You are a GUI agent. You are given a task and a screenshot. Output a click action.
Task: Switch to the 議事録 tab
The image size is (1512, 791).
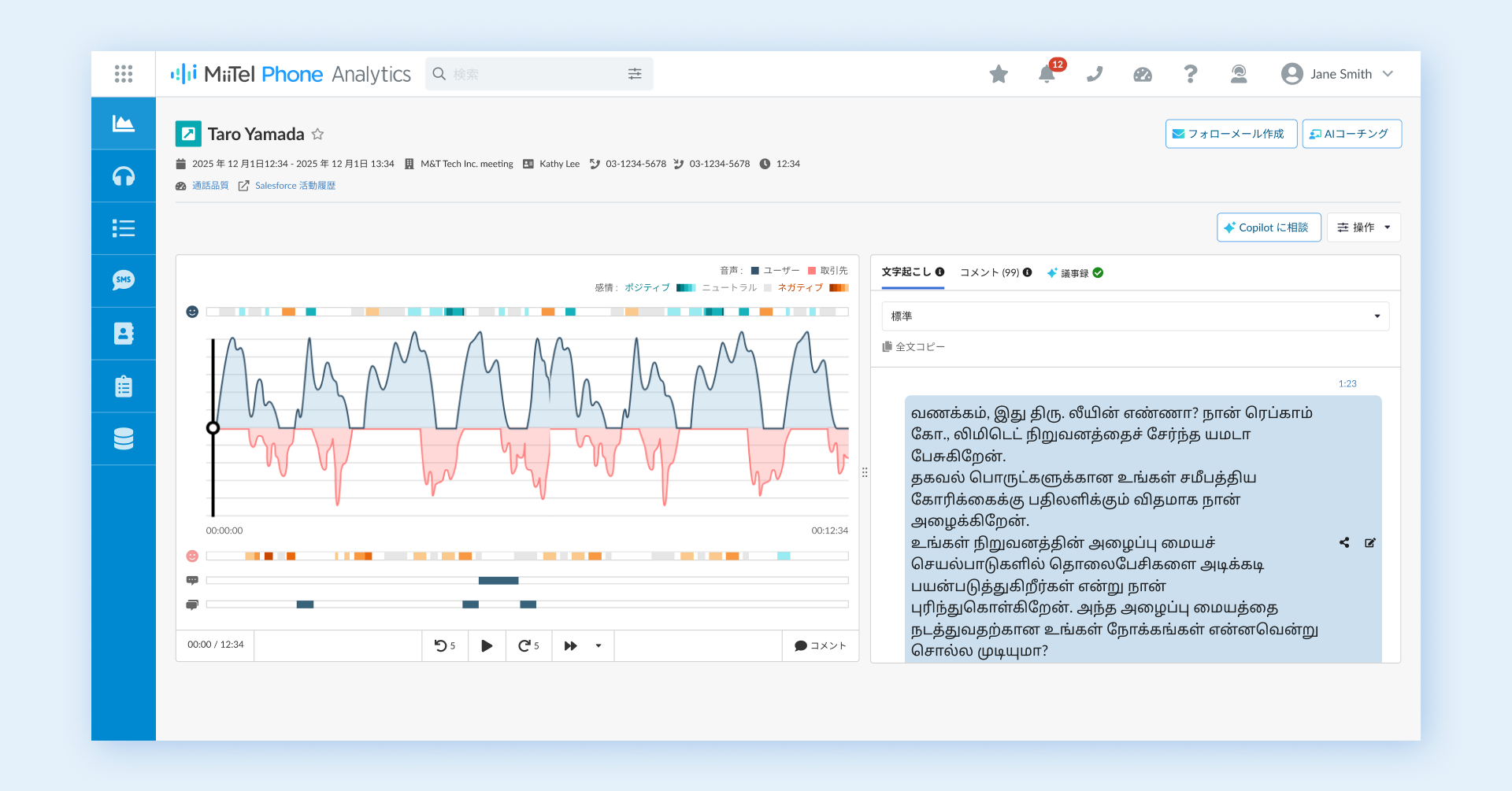pos(1075,273)
